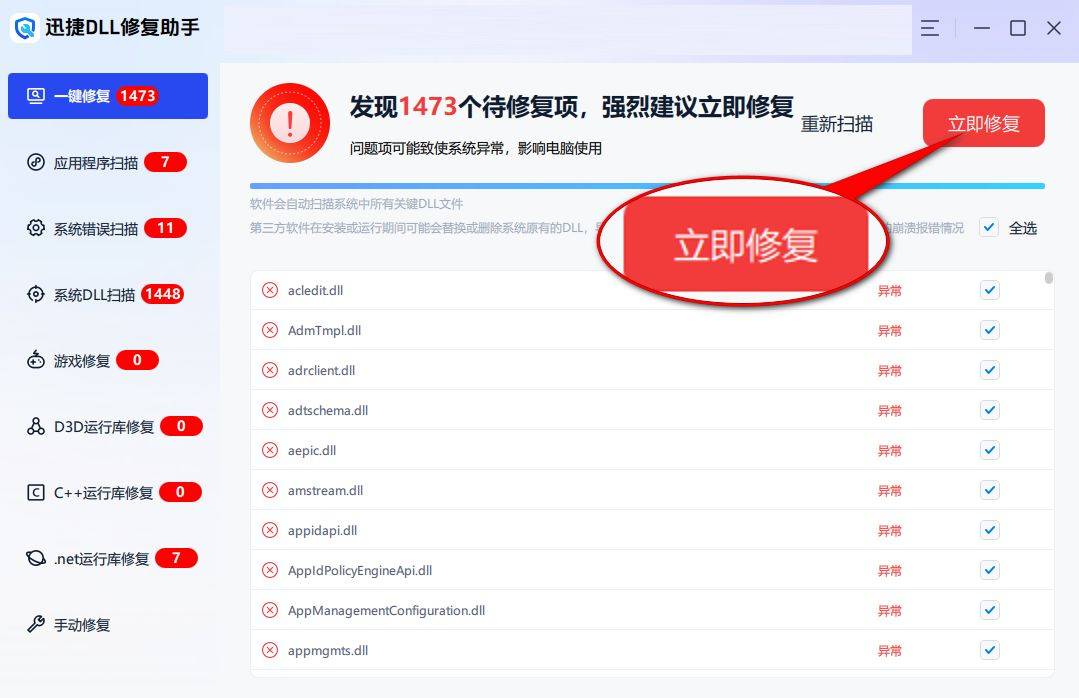The width and height of the screenshot is (1079, 698).
Task: Uncheck the adtschema.dll checkbox
Action: tap(990, 410)
